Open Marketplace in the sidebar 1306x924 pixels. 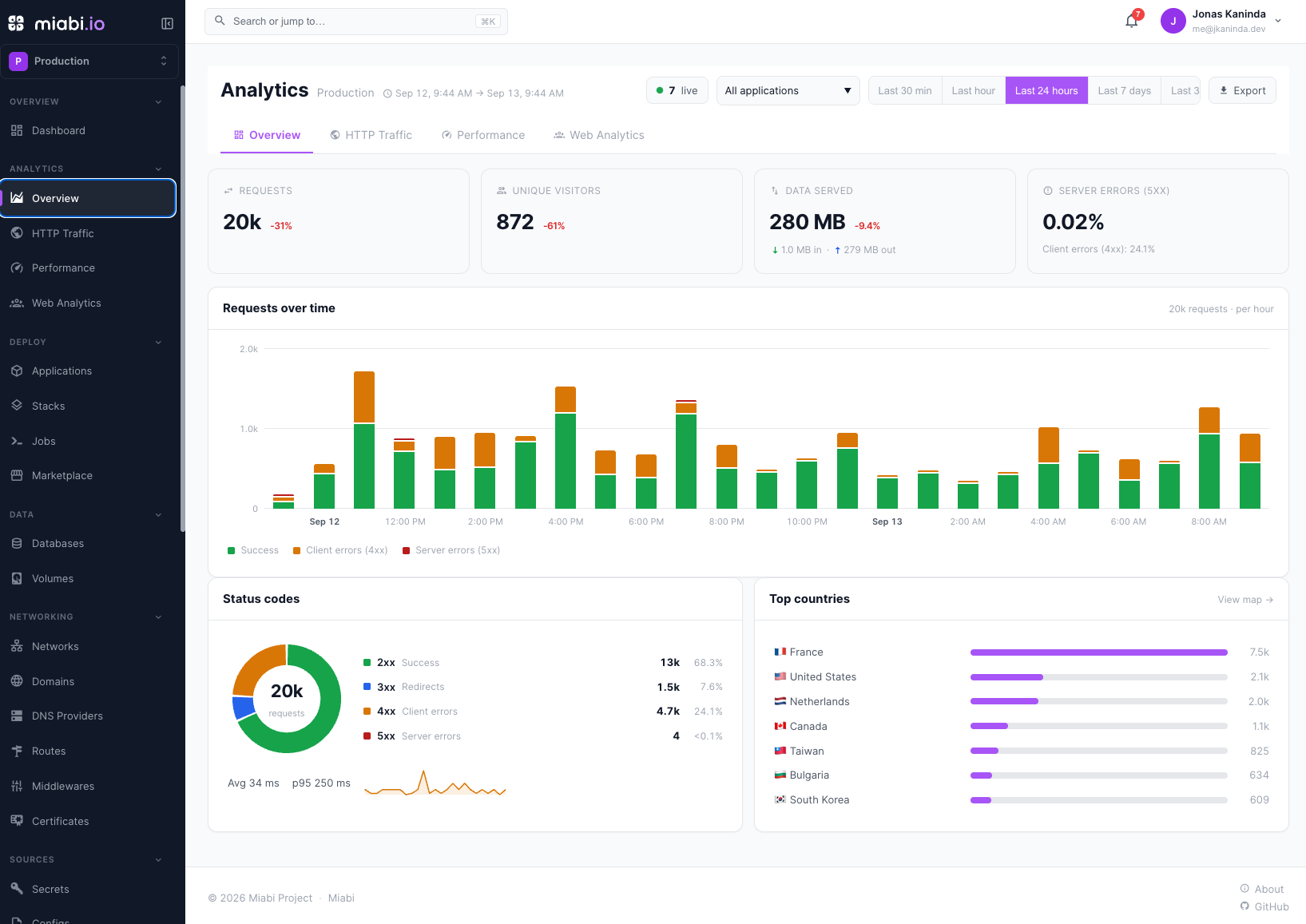click(88, 475)
